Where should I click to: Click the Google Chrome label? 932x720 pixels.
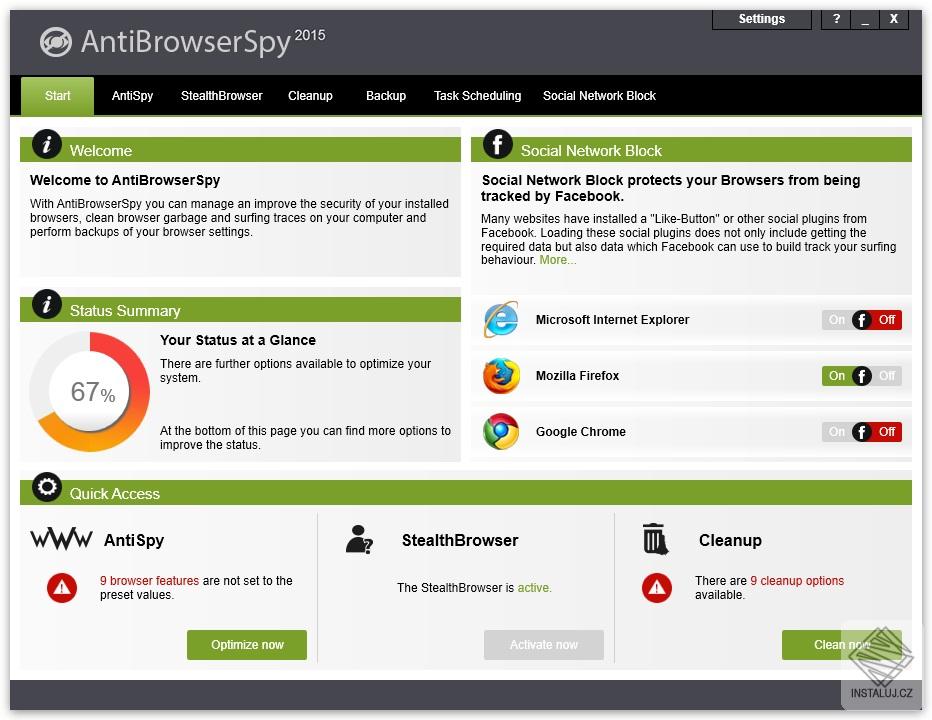click(581, 432)
